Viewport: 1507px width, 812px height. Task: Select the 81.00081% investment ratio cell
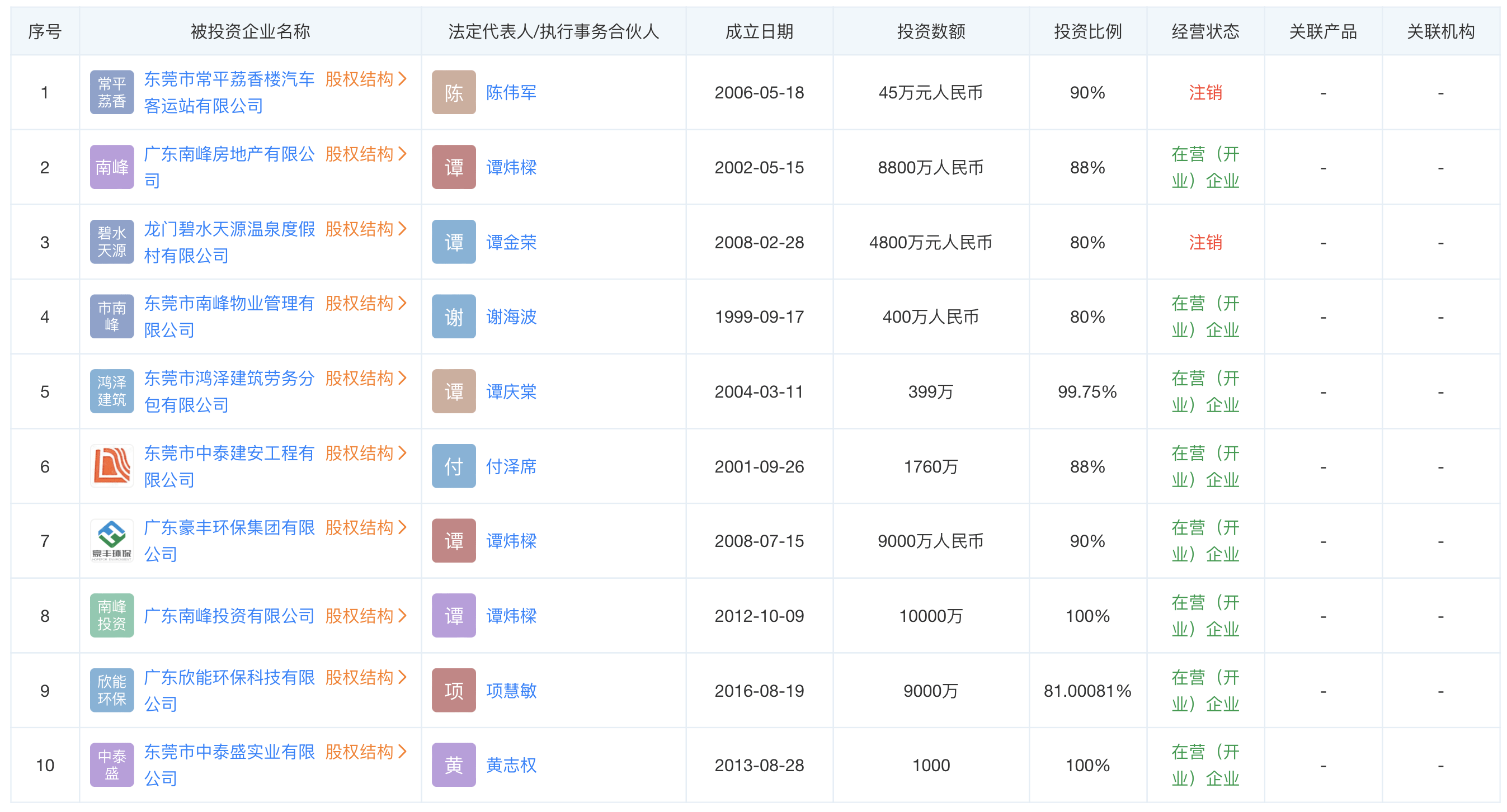tap(1087, 691)
